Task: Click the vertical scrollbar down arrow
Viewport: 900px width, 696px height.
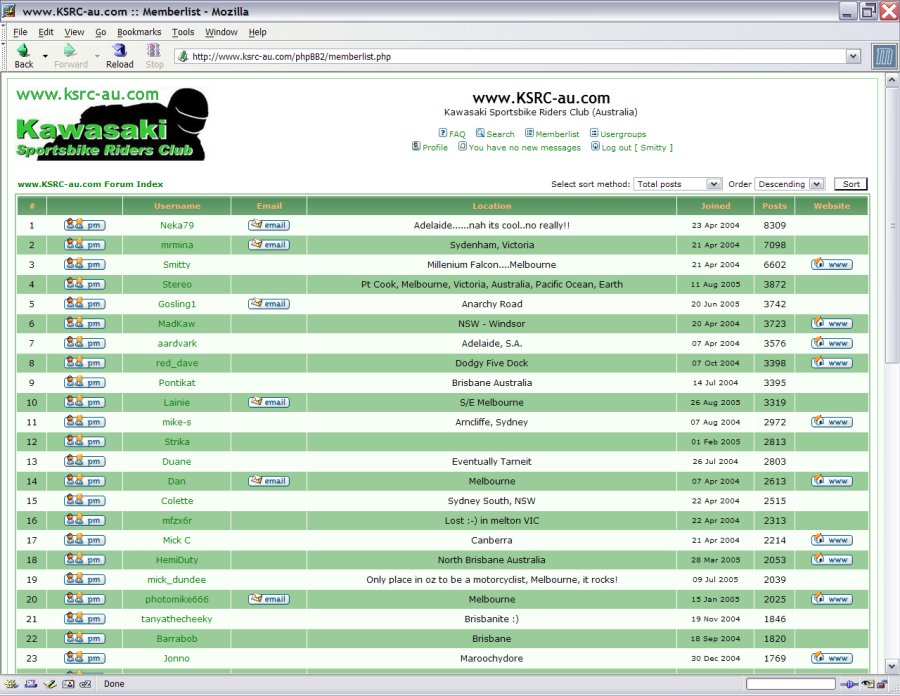Action: pos(891,666)
